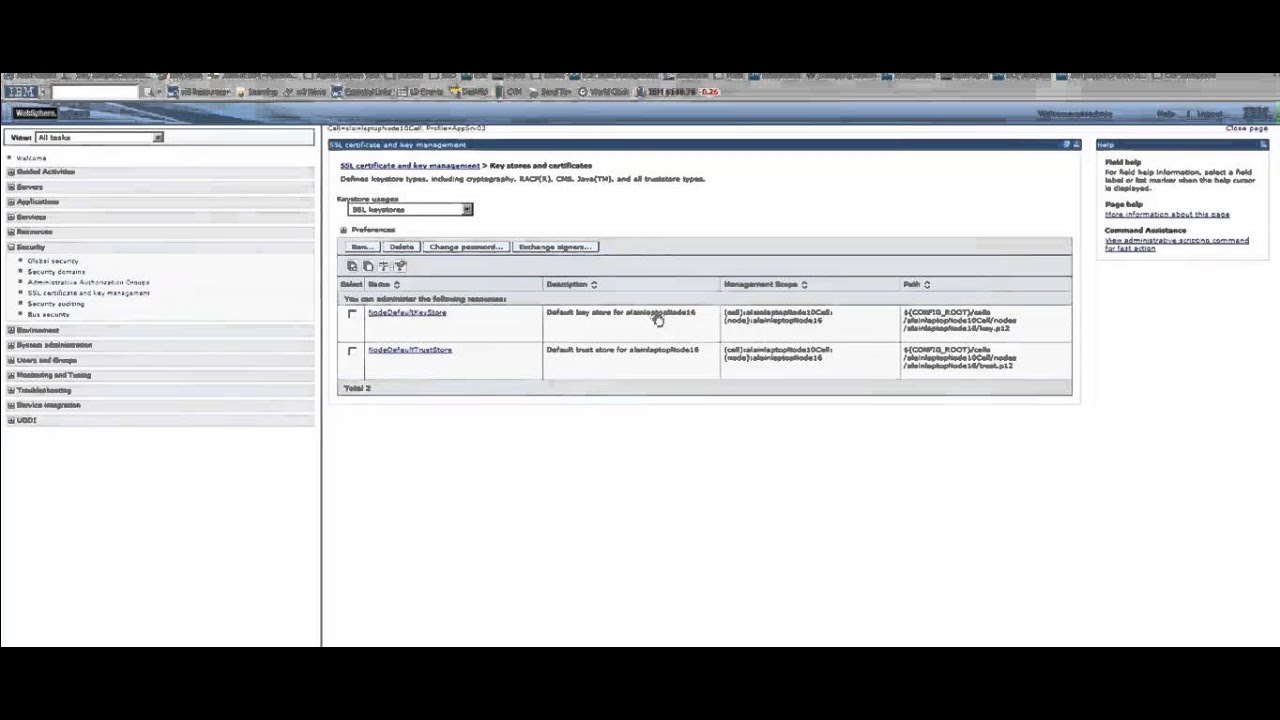Open SSL certificate and key management in navigation

(89, 293)
